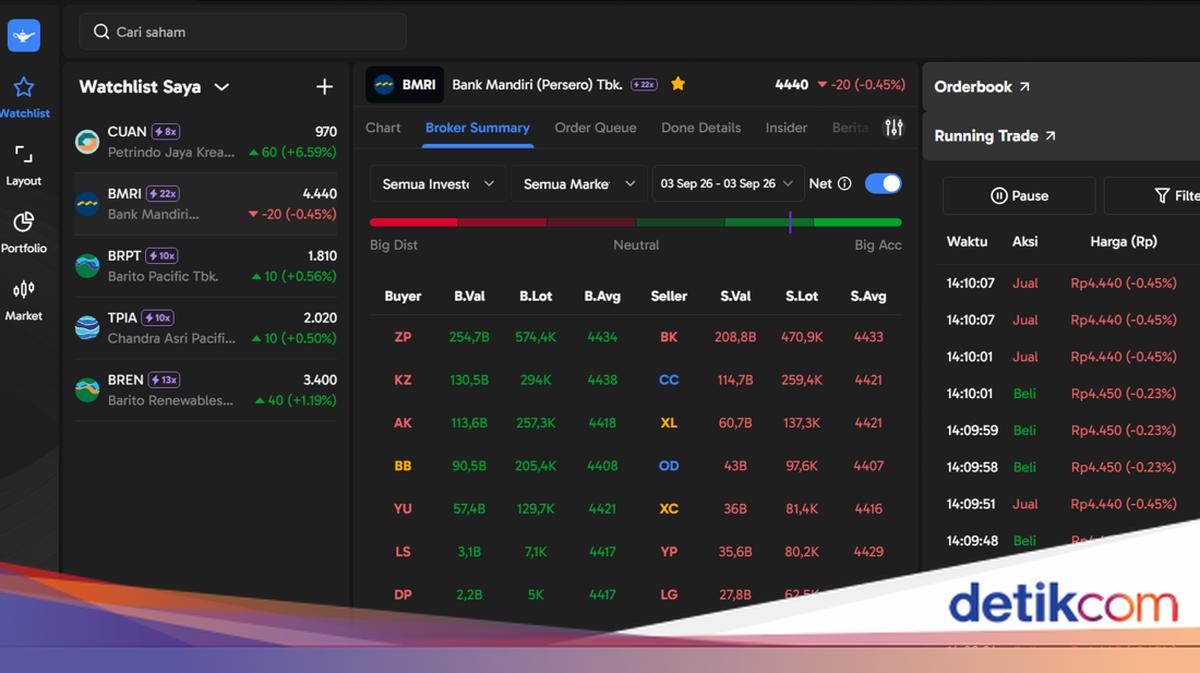Click the Harga (Rp) column header
This screenshot has width=1200, height=673.
1123,241
